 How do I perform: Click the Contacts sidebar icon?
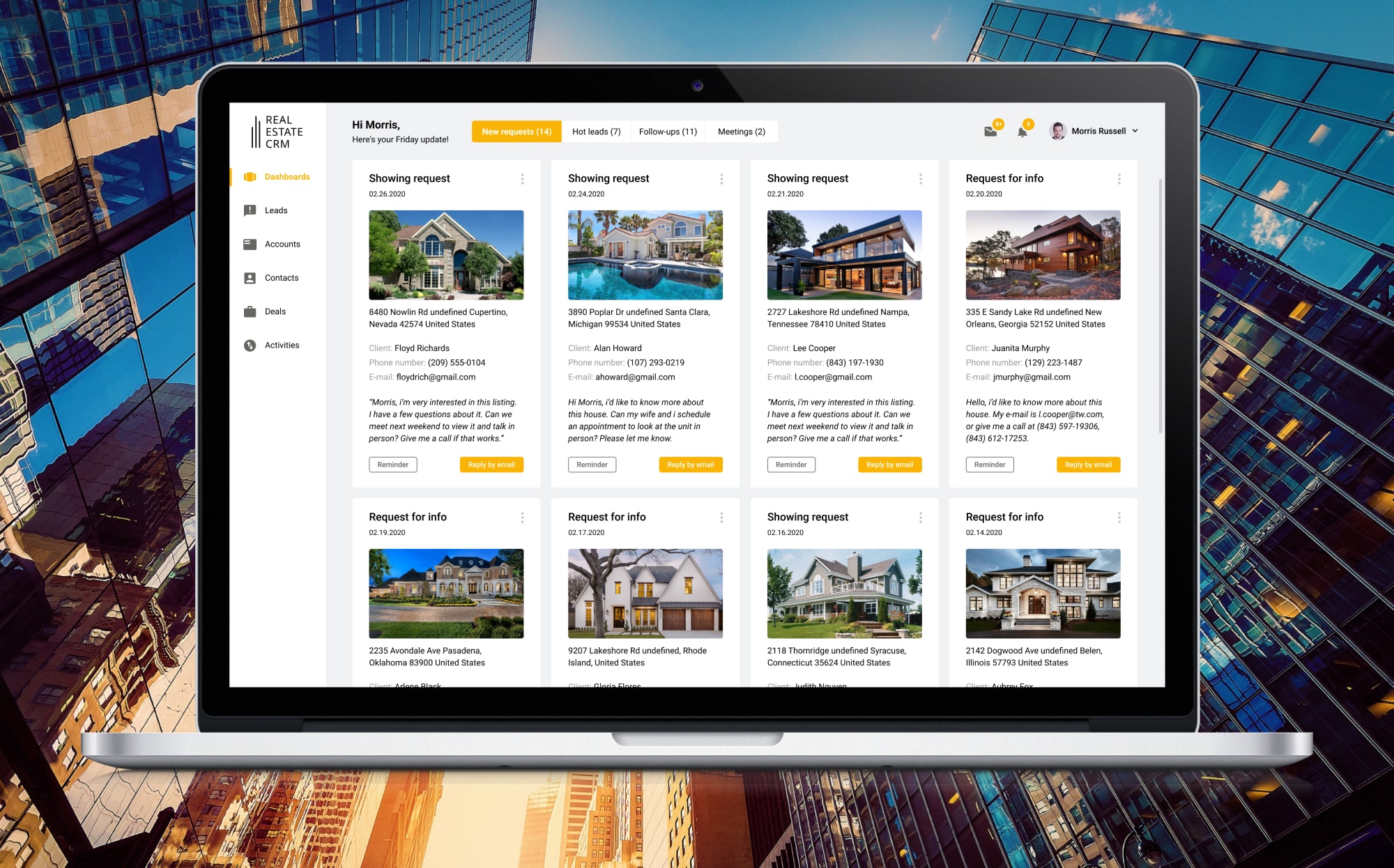(x=250, y=278)
